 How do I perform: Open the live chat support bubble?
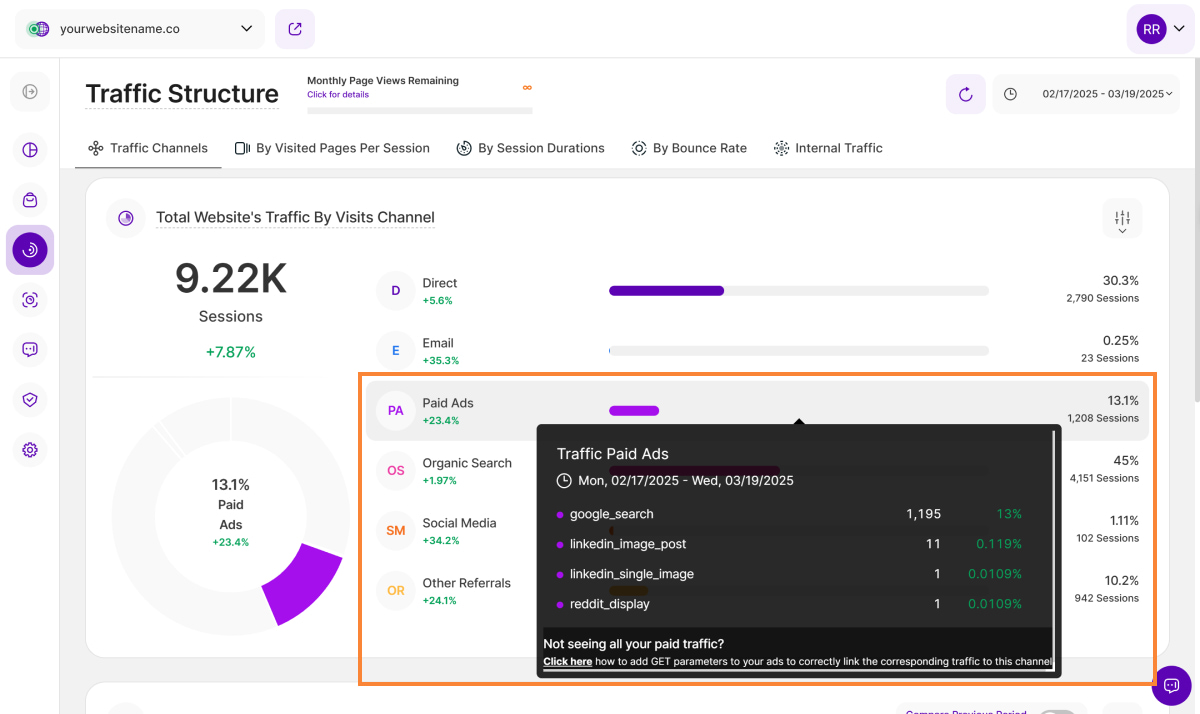(x=1171, y=685)
